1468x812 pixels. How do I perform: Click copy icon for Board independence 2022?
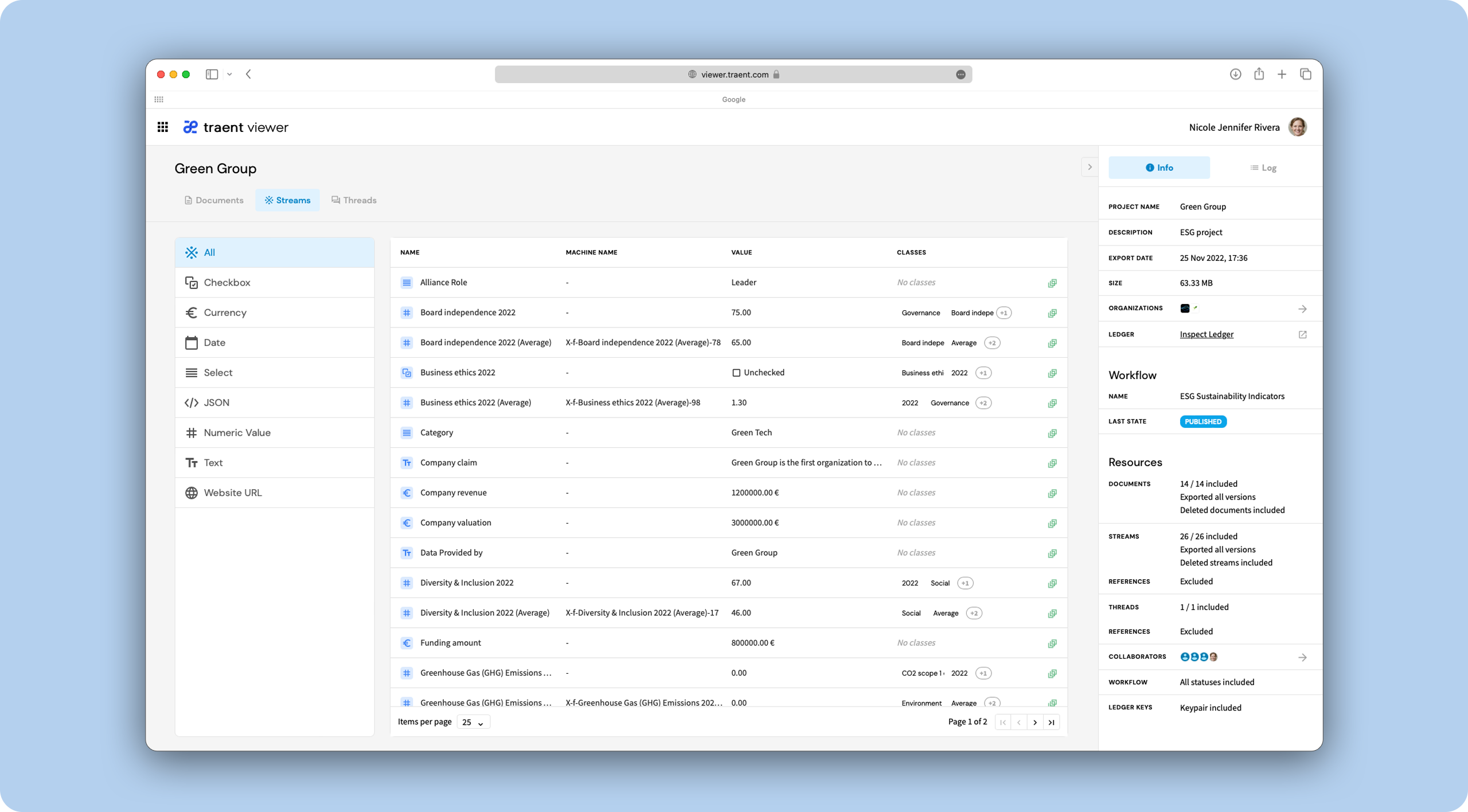click(1052, 313)
